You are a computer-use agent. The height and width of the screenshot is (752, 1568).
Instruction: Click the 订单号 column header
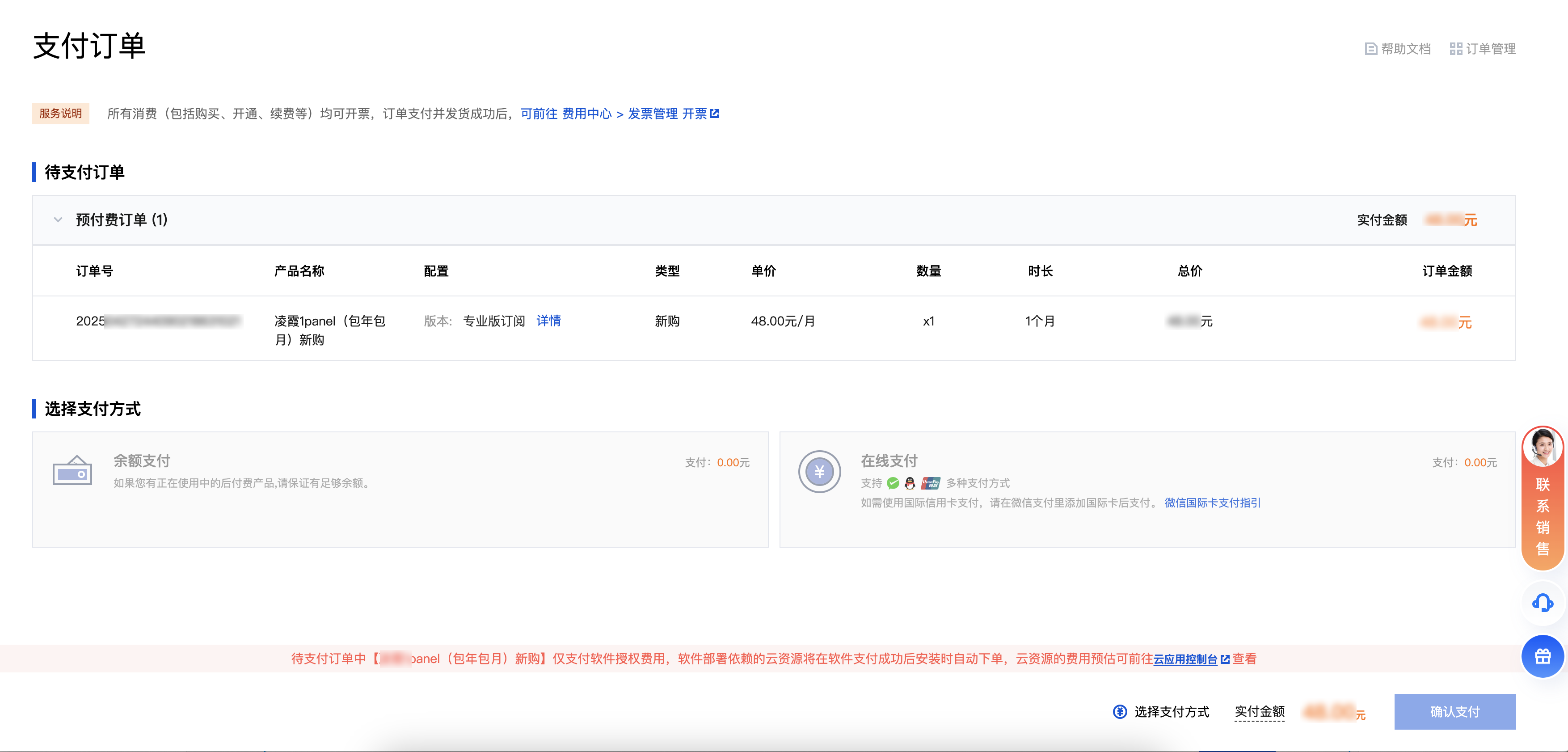point(94,271)
